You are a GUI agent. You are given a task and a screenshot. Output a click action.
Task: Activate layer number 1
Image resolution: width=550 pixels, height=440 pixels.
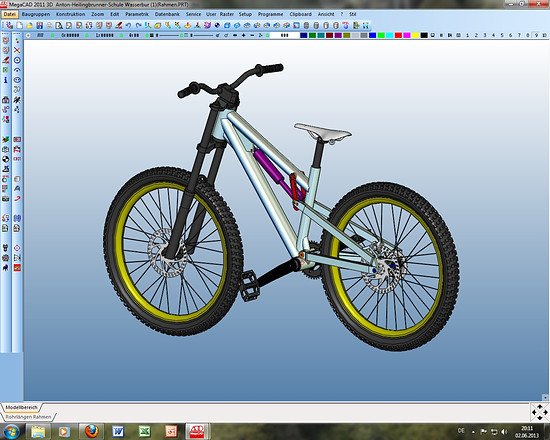point(467,35)
